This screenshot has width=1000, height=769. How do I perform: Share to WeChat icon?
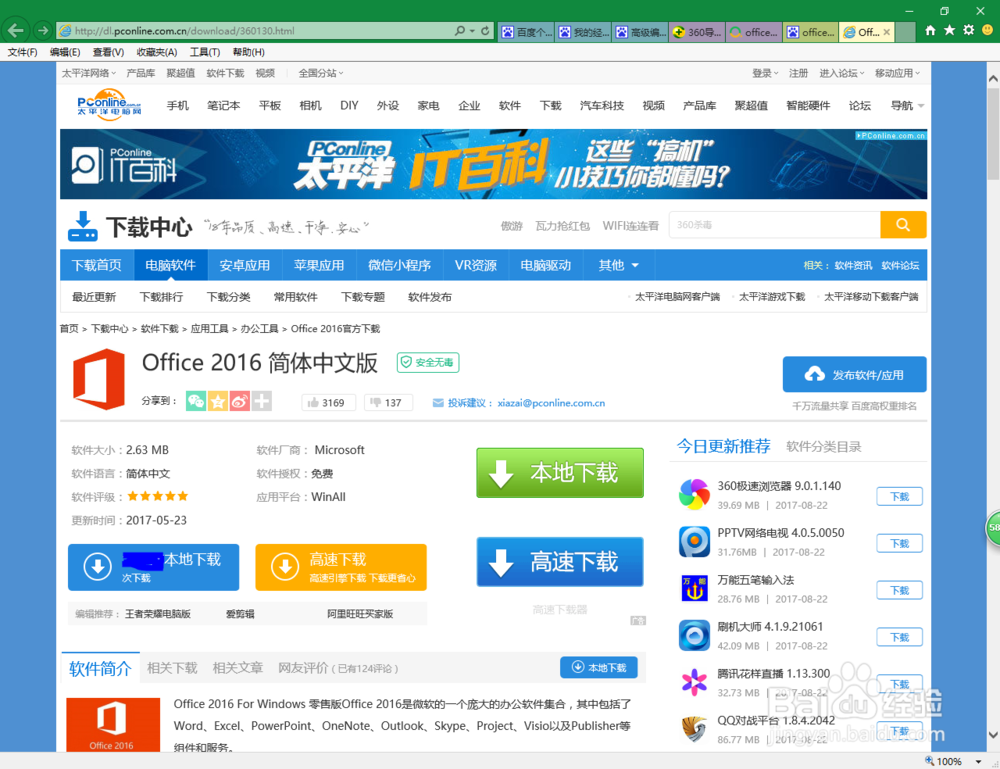[x=196, y=401]
